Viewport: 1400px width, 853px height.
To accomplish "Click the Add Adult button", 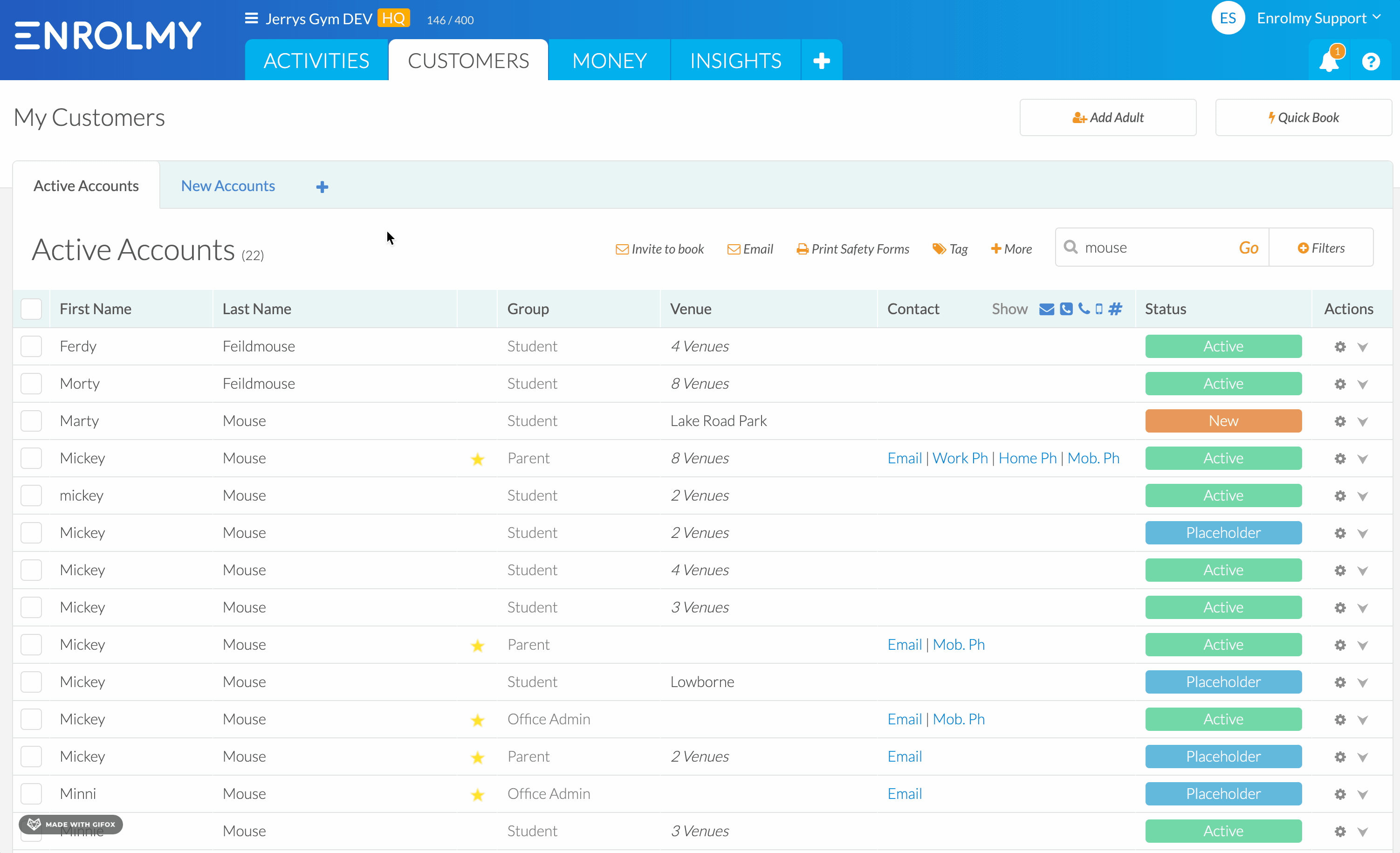I will coord(1107,117).
